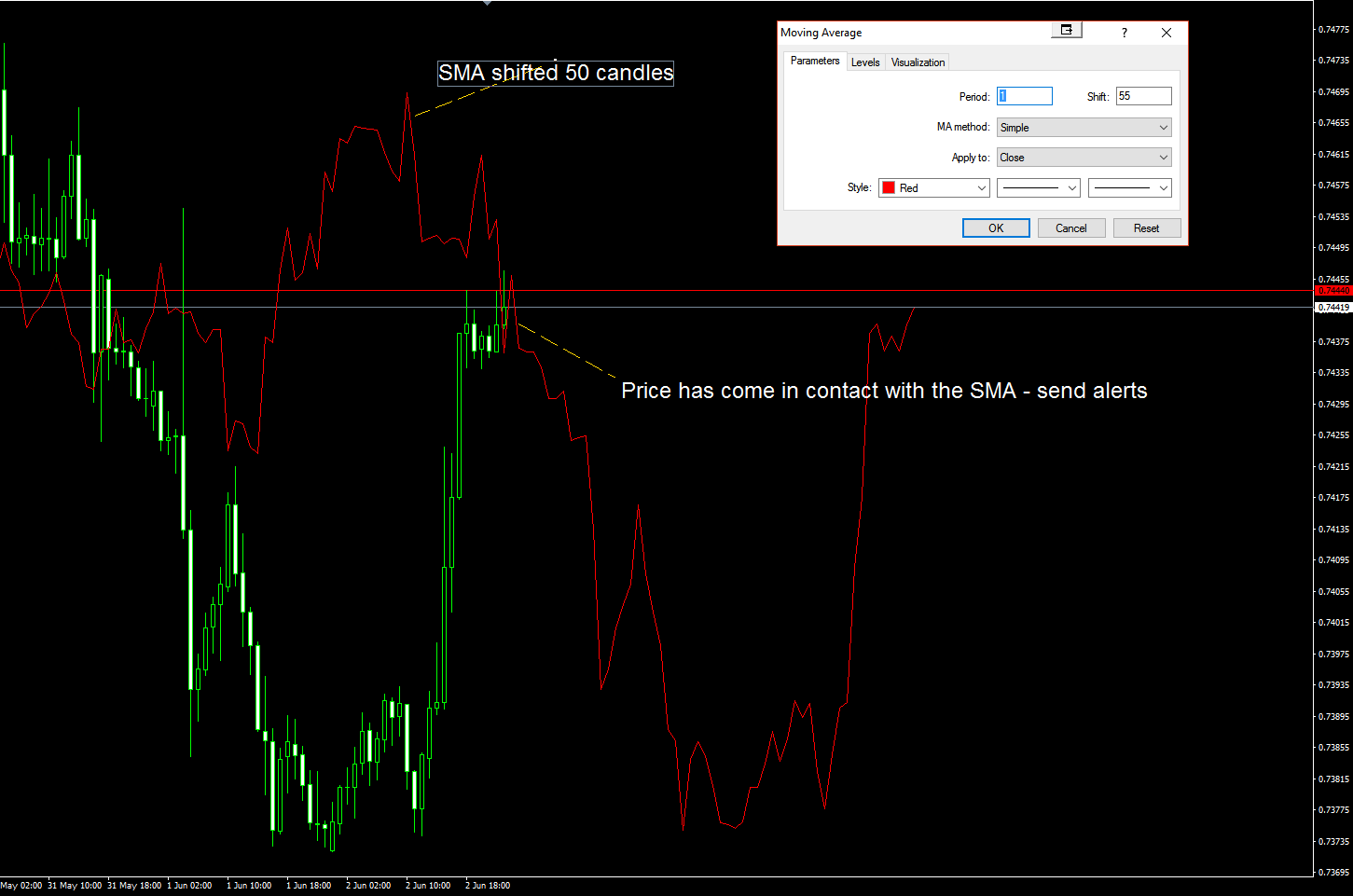1353x896 pixels.
Task: Click the Reset button
Action: (1147, 228)
